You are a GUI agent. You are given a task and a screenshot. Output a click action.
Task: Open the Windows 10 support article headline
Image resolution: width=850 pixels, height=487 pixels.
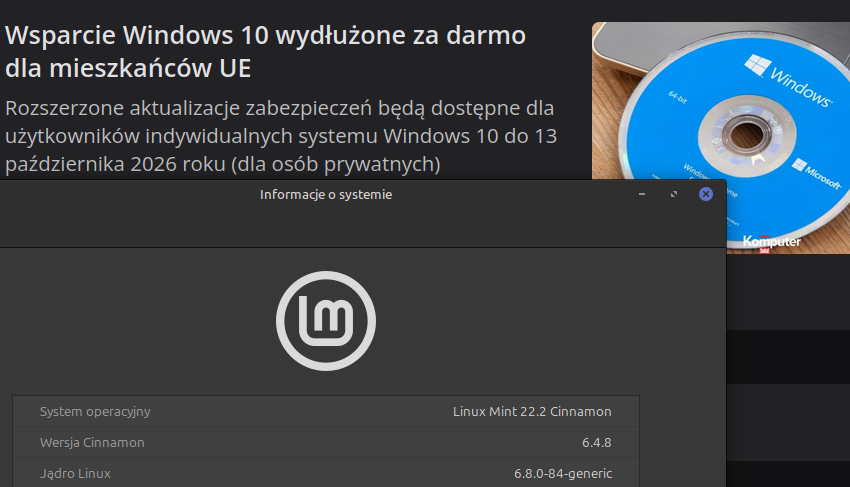tap(265, 52)
